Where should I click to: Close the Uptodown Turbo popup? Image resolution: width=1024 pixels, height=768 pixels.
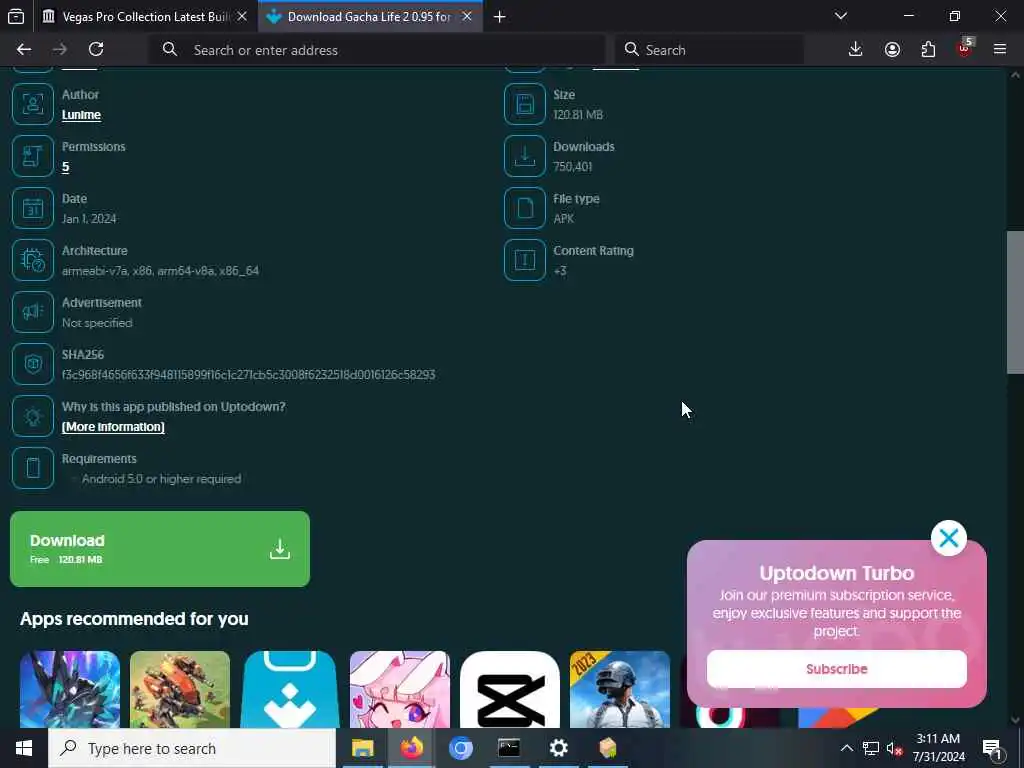coord(949,538)
